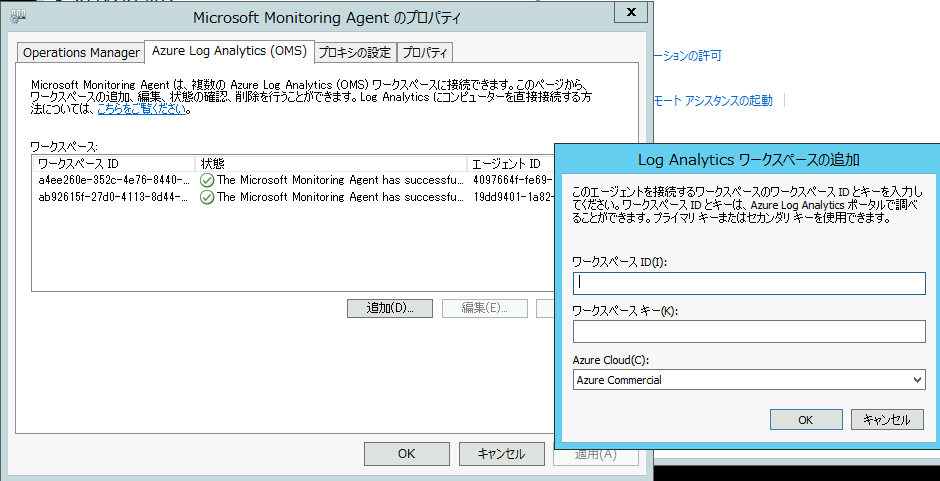
Task: Click the green check icon in the ab92615f row
Action: click(x=207, y=197)
